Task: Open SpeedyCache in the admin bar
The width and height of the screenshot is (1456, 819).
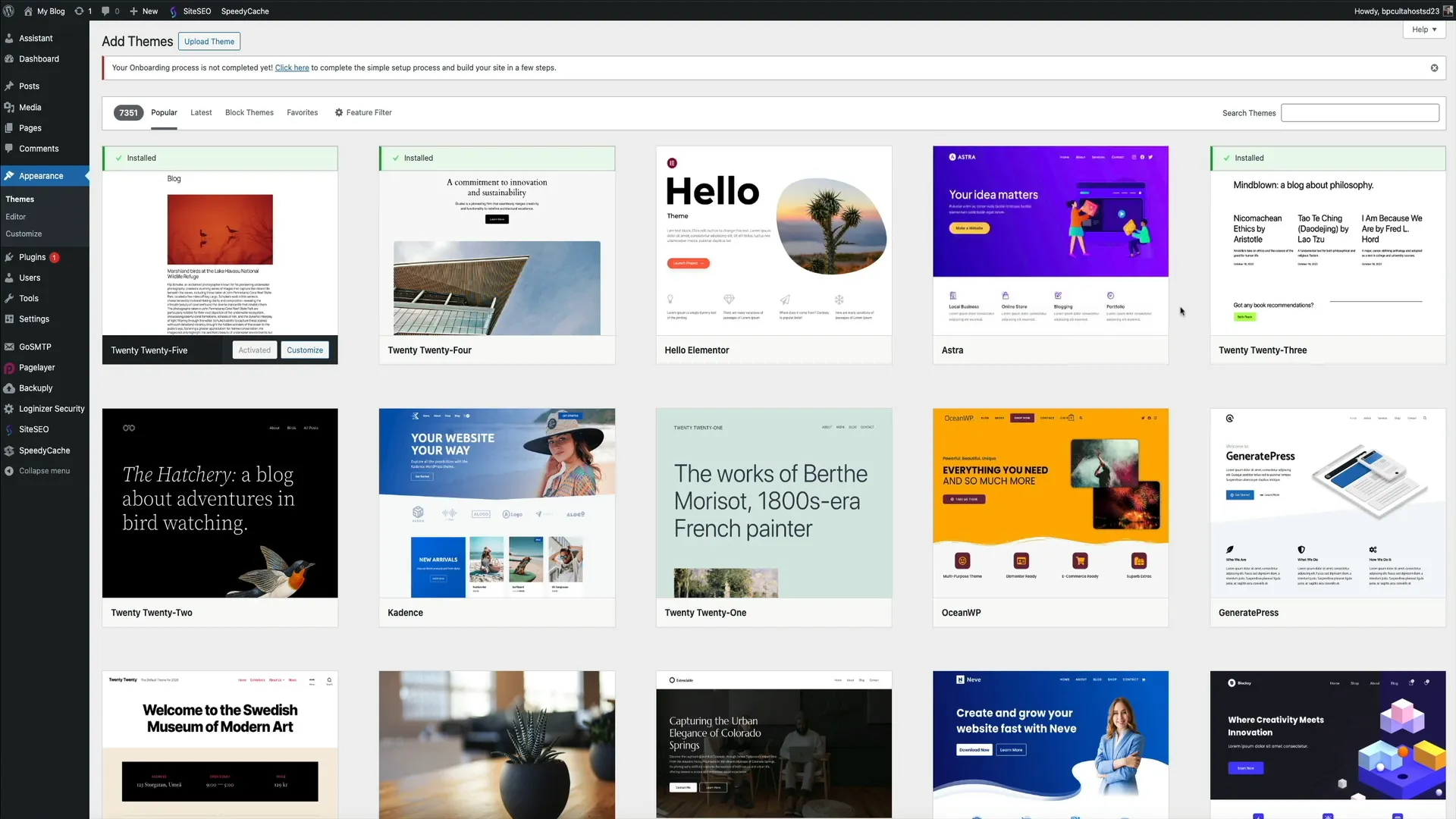Action: [245, 11]
